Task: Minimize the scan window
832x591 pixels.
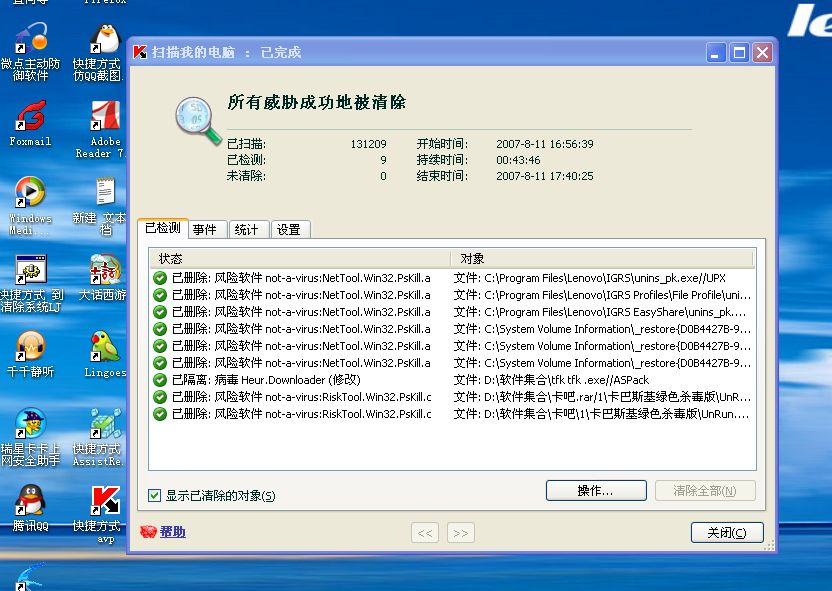Action: pyautogui.click(x=716, y=53)
